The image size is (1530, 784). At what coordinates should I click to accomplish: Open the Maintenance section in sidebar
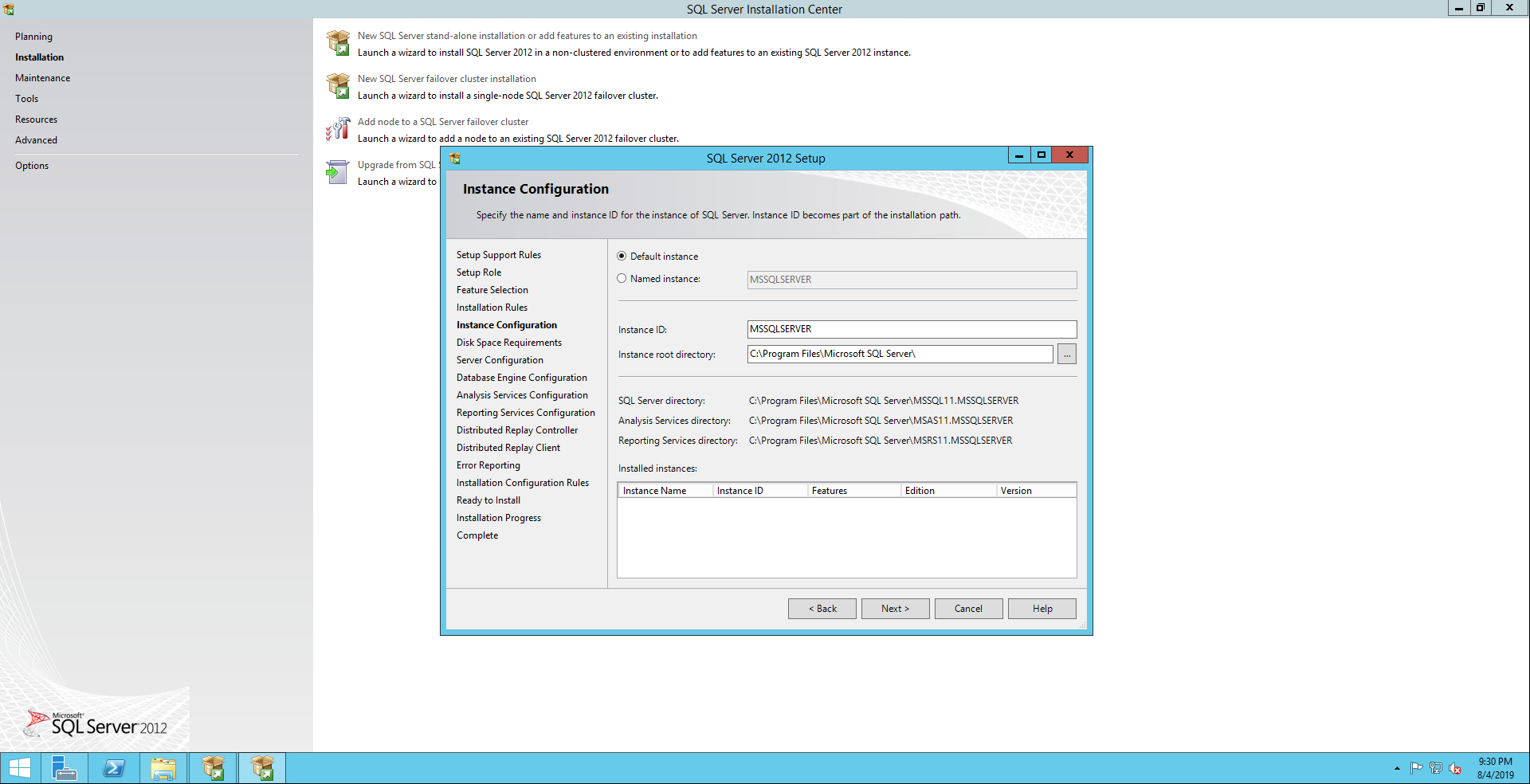click(42, 78)
